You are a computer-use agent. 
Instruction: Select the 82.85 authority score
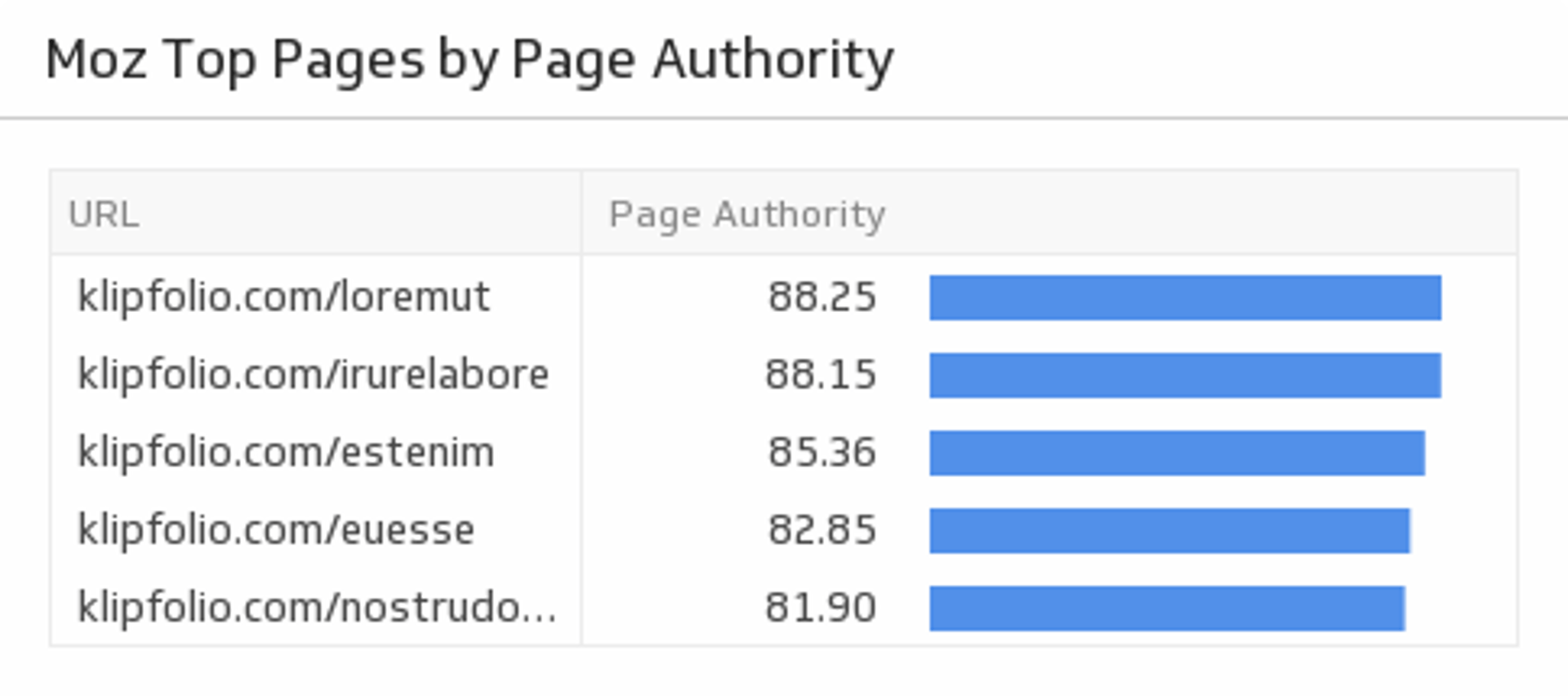pyautogui.click(x=822, y=529)
